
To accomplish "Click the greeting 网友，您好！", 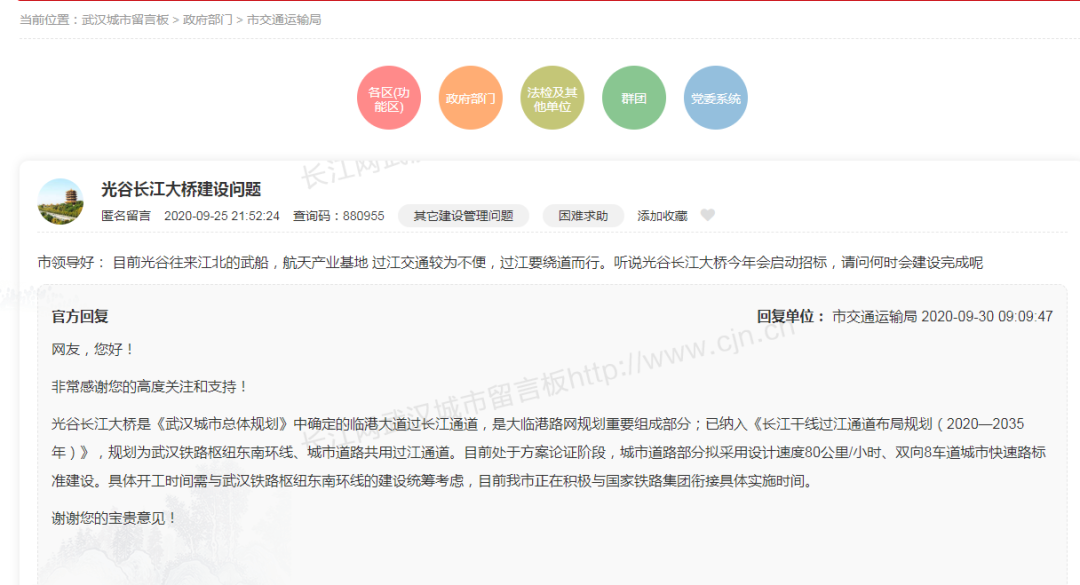I will [93, 349].
